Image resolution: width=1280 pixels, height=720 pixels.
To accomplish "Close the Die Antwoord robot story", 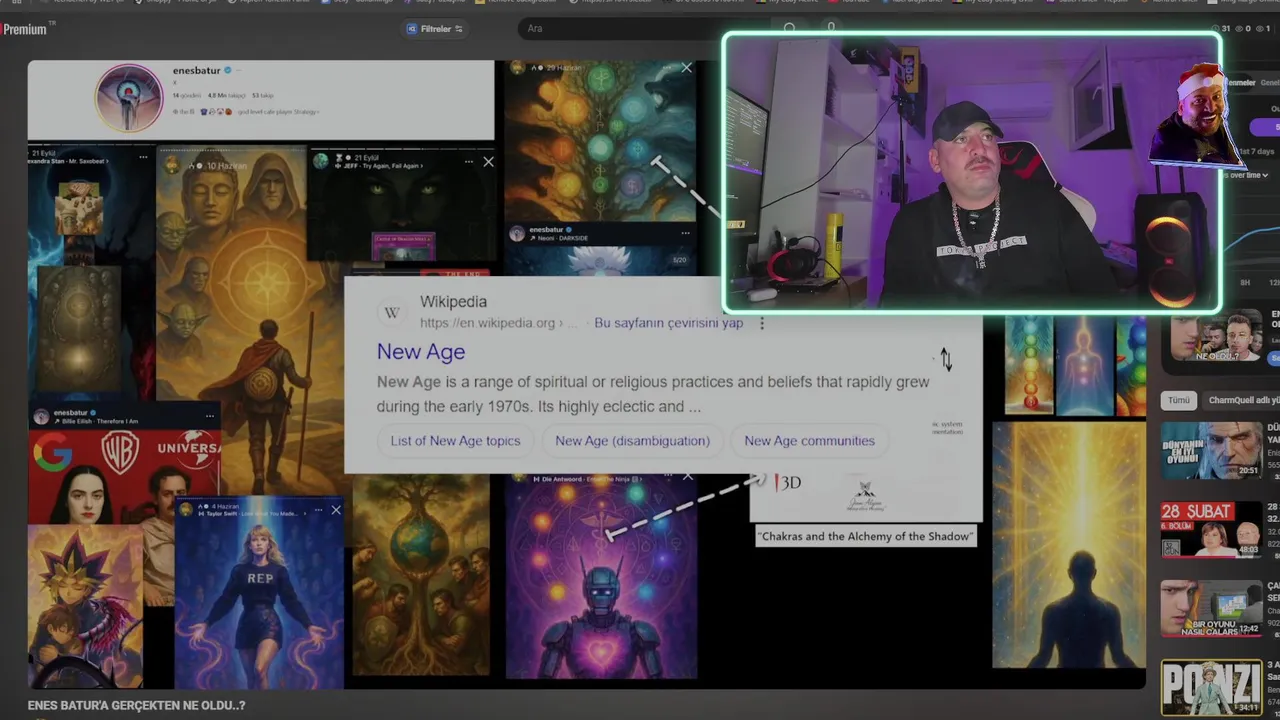I will point(687,477).
